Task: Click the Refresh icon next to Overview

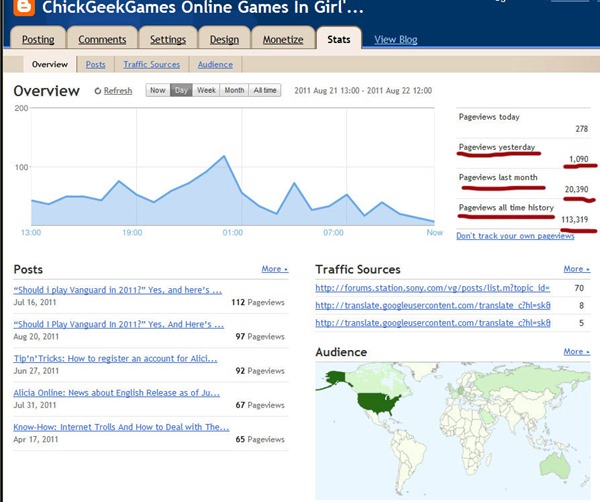Action: point(98,91)
